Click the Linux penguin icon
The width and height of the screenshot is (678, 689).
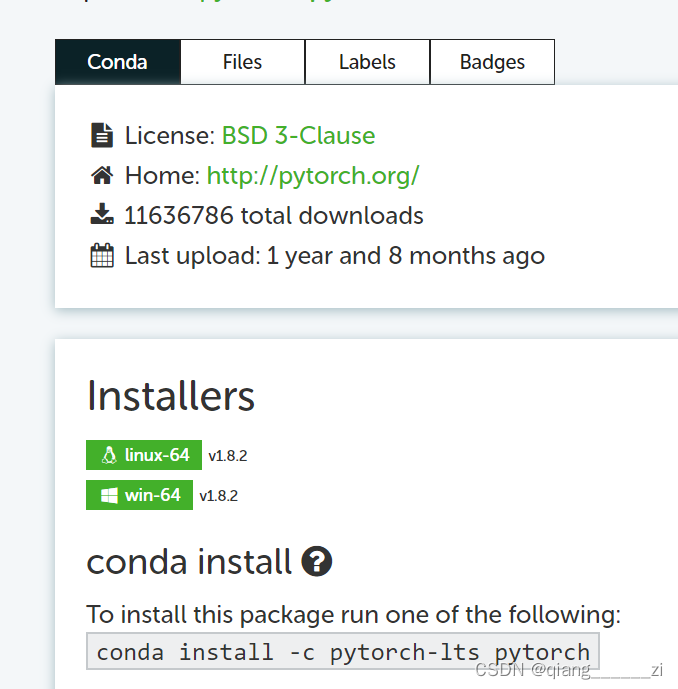(x=109, y=455)
